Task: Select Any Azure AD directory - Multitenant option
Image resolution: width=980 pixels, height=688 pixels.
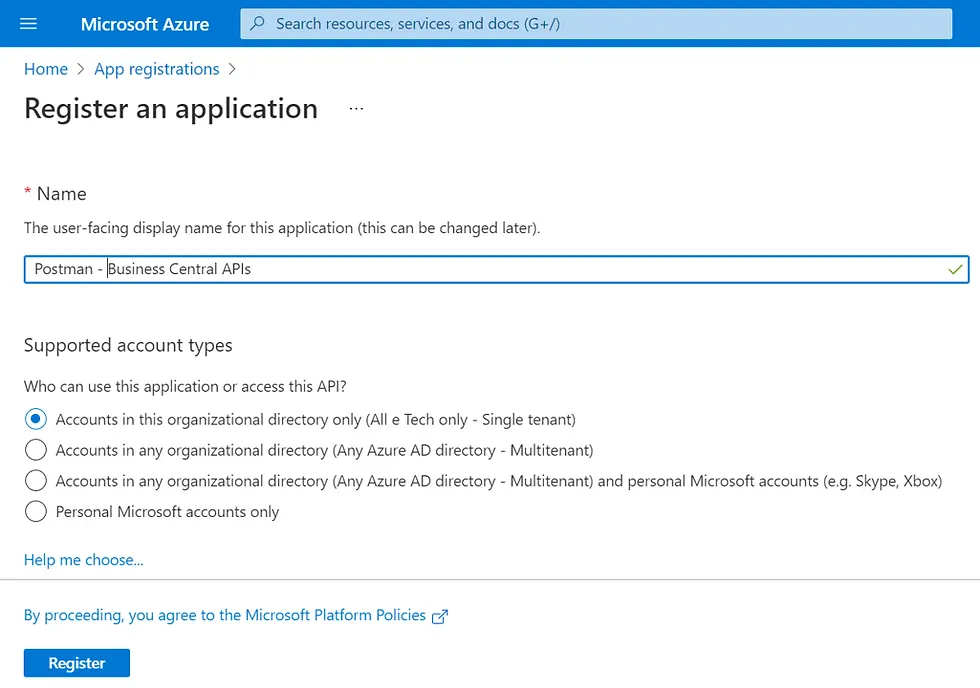Action: click(x=36, y=449)
